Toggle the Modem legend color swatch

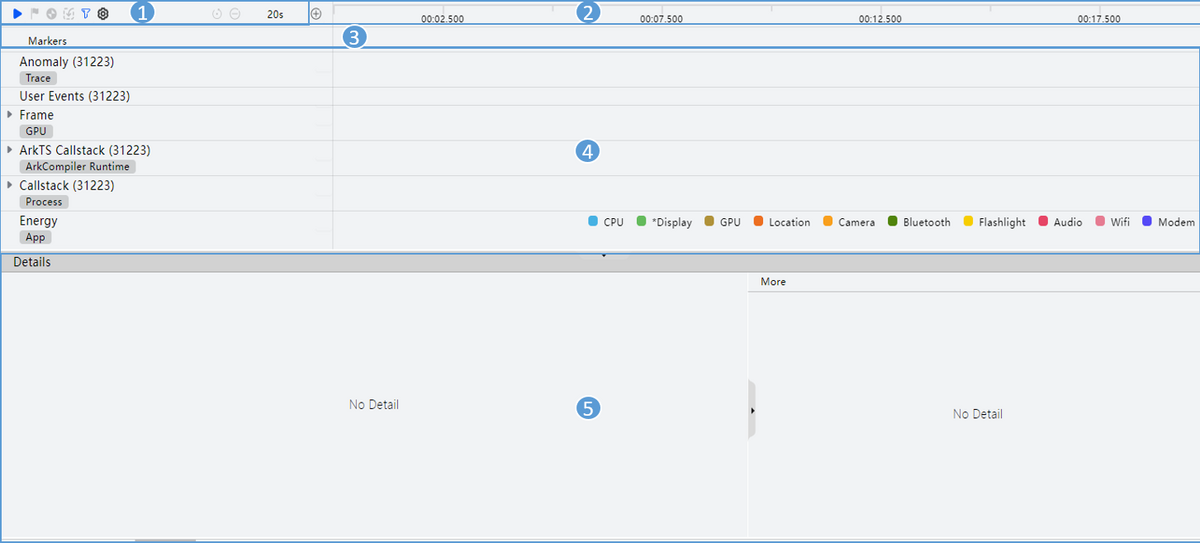1147,222
